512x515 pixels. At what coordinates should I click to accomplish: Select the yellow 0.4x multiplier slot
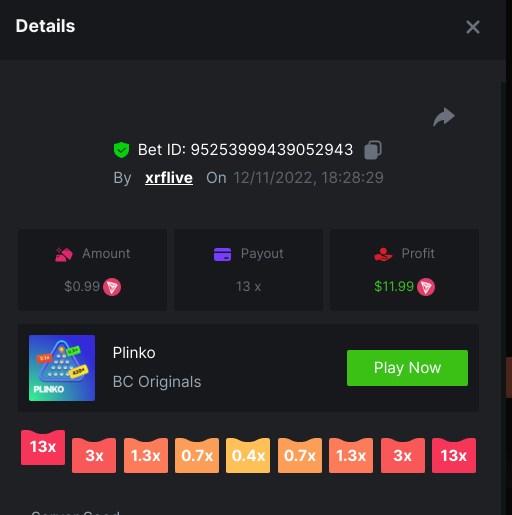point(248,455)
